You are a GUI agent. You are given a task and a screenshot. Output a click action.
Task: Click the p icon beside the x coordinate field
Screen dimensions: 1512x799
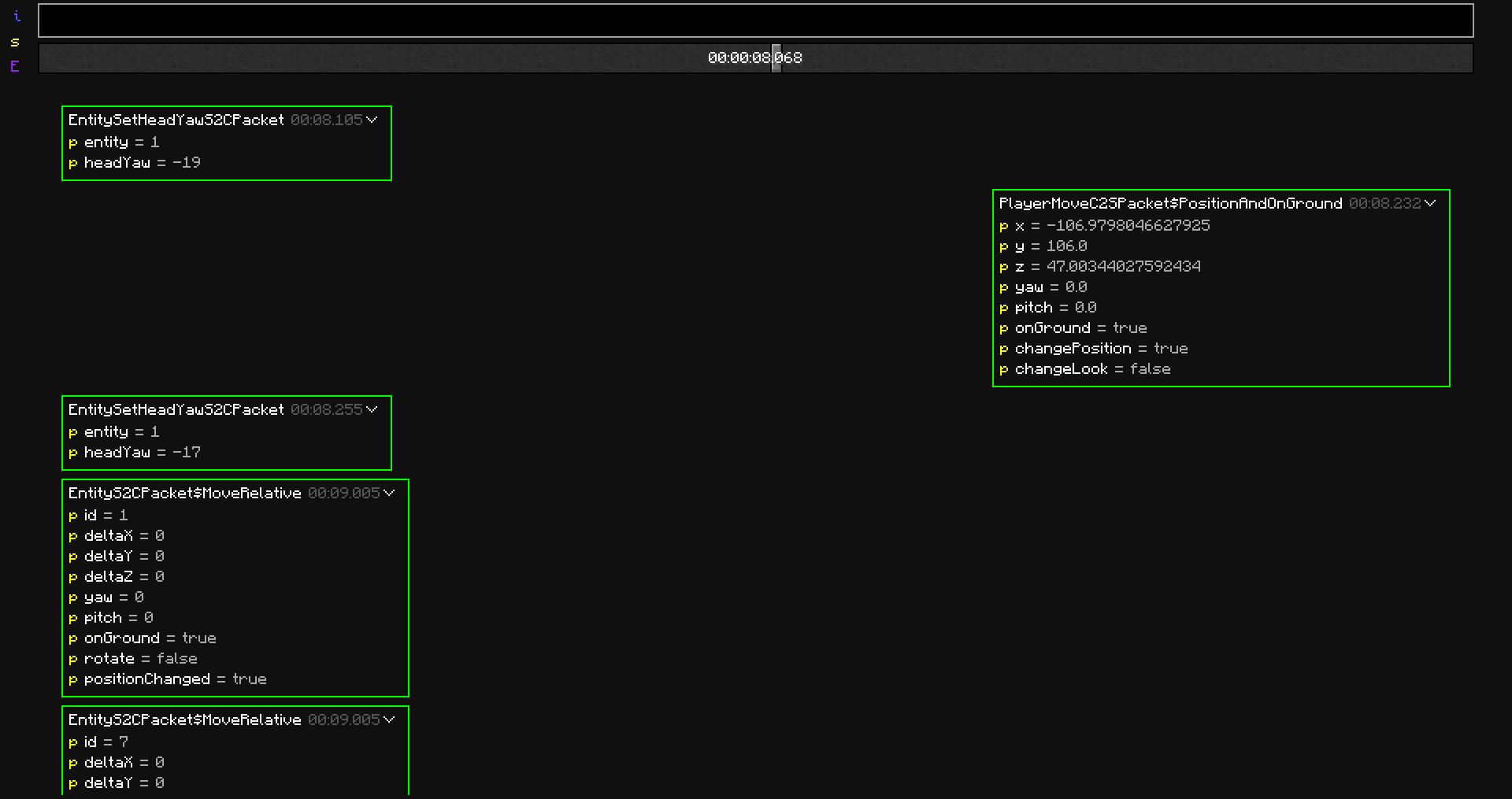click(x=1004, y=226)
